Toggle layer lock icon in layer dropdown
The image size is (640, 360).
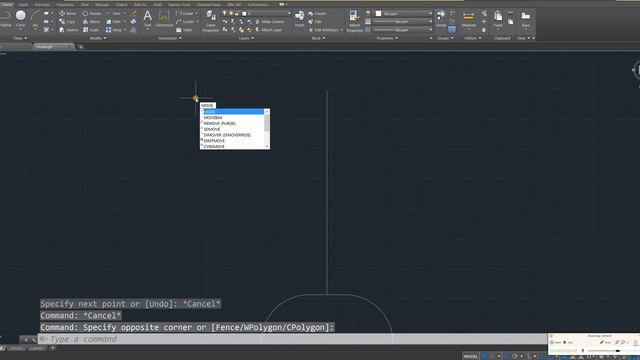click(x=237, y=13)
